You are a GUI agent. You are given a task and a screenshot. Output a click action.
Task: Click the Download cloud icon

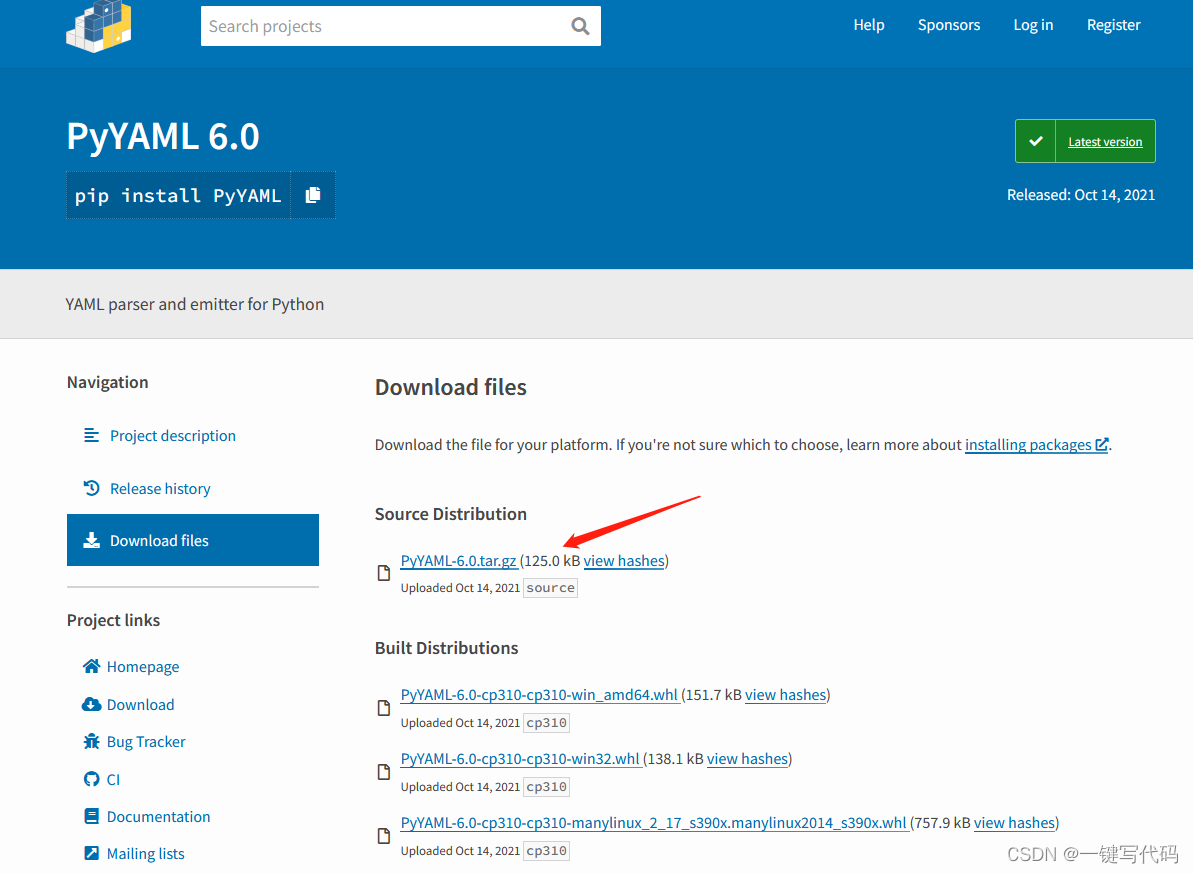91,704
